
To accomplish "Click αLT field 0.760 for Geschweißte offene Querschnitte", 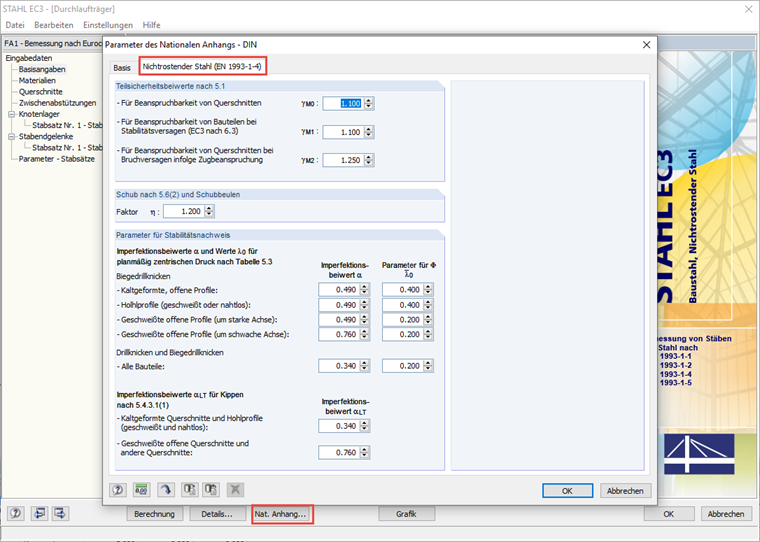I will click(339, 453).
